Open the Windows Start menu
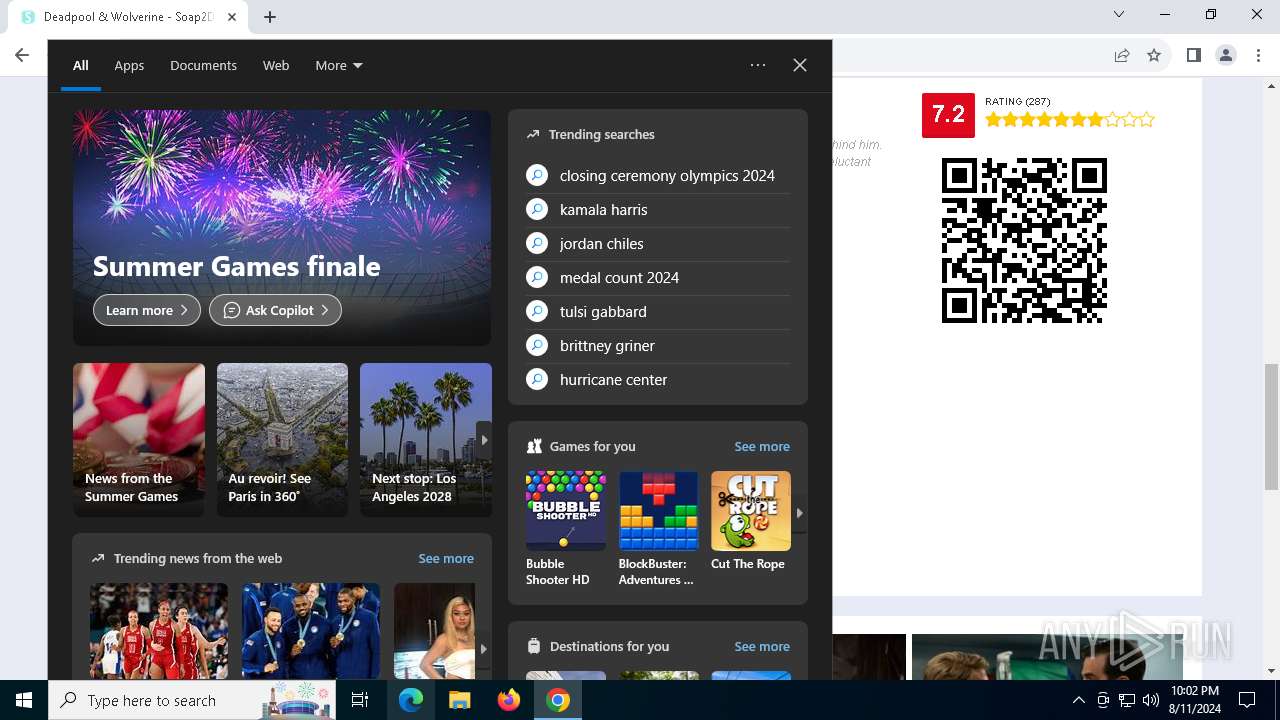Viewport: 1280px width, 720px height. pyautogui.click(x=24, y=700)
